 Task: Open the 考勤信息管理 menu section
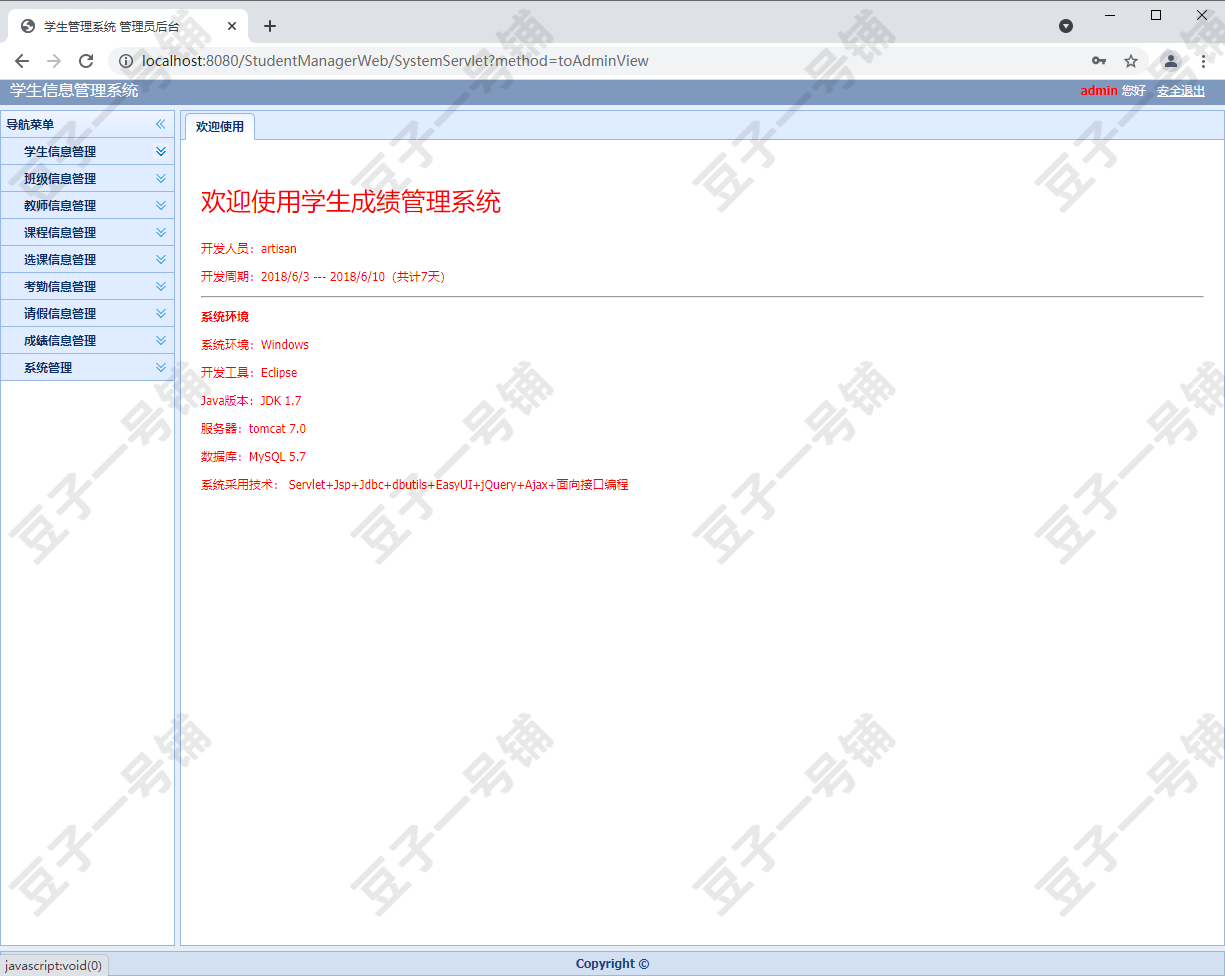point(87,286)
